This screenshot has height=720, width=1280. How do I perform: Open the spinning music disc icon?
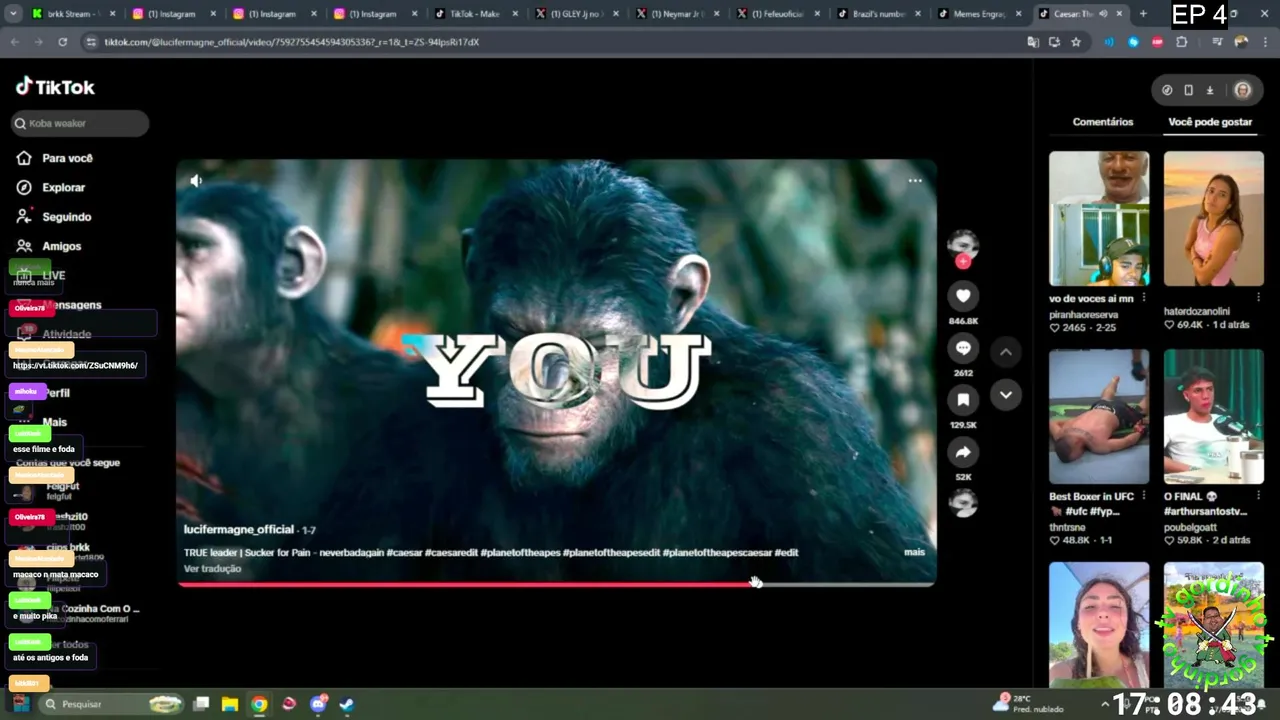point(963,503)
